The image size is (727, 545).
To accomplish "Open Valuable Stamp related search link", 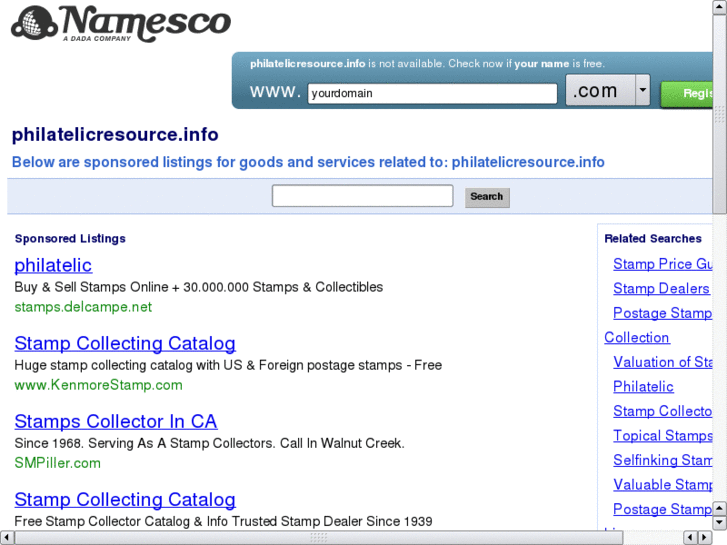I will coord(663,485).
